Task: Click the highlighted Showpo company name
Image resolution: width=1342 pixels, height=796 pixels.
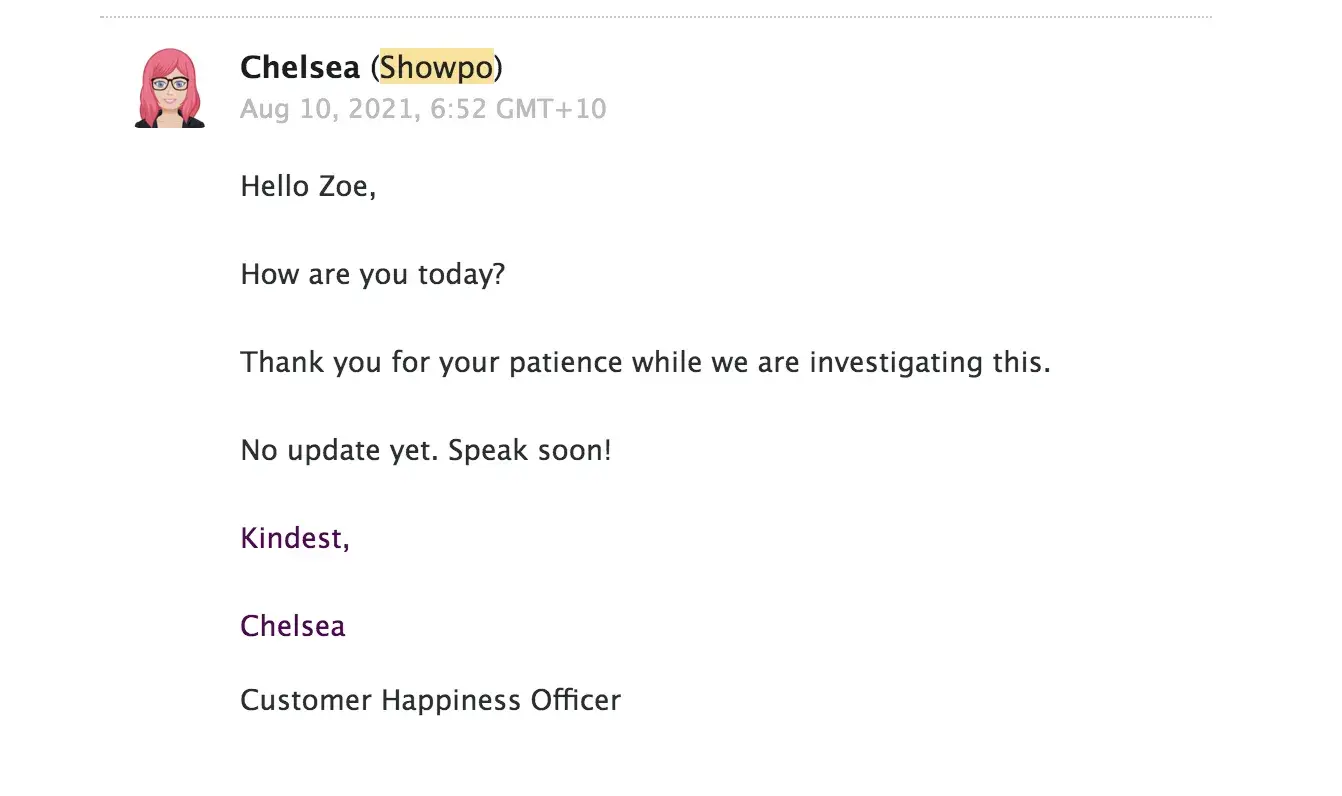Action: point(437,68)
